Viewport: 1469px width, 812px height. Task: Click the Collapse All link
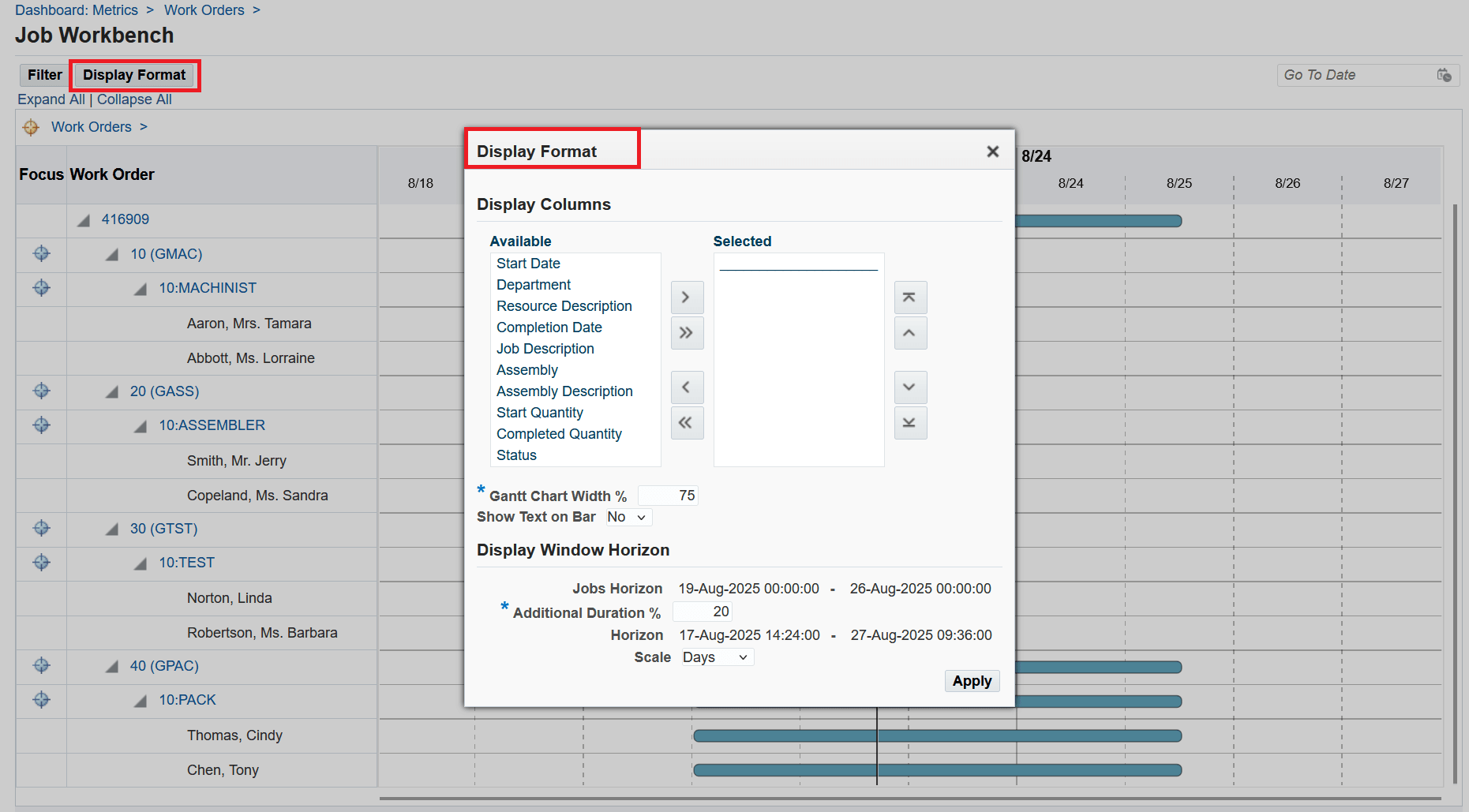pos(133,99)
